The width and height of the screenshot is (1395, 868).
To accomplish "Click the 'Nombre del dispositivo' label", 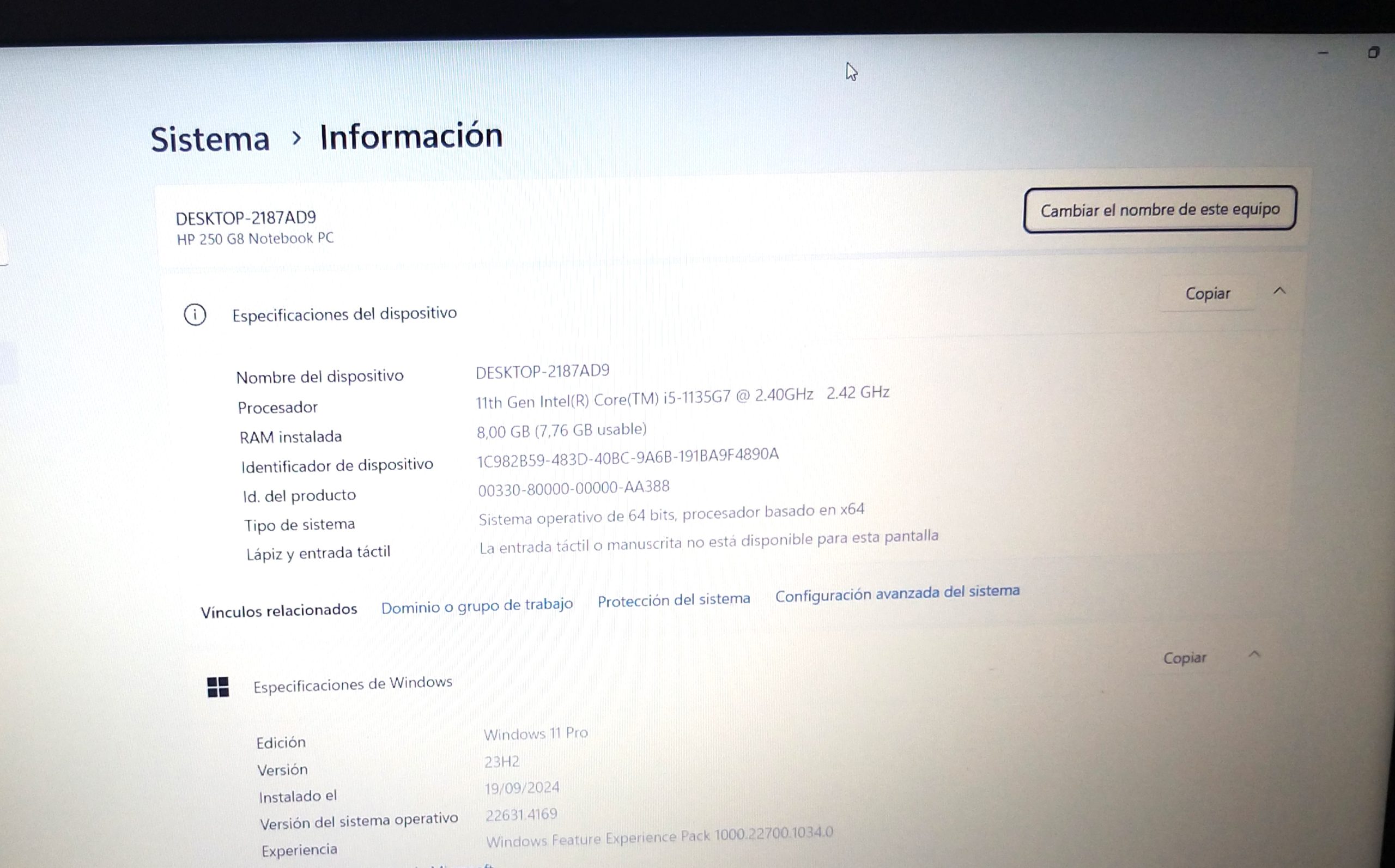I will (320, 377).
